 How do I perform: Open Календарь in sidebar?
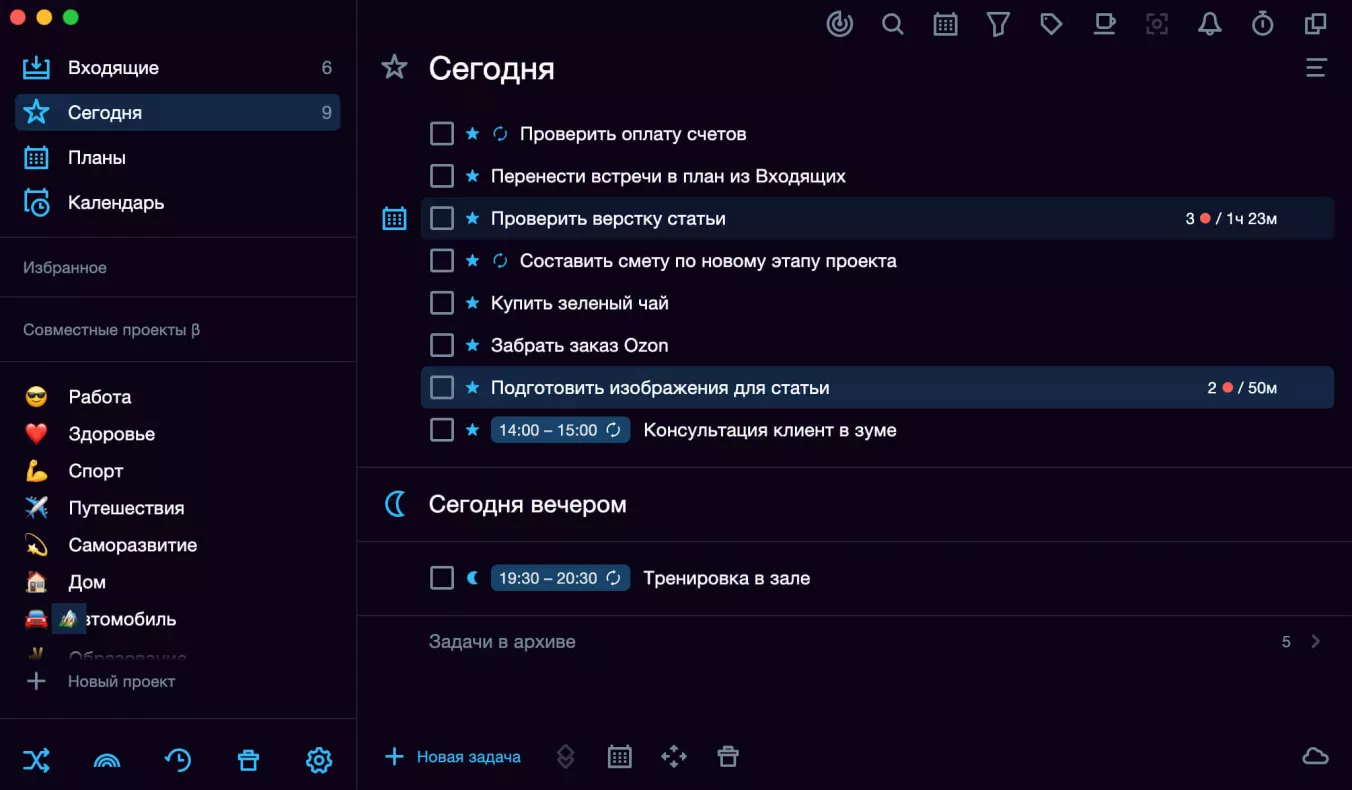178,203
